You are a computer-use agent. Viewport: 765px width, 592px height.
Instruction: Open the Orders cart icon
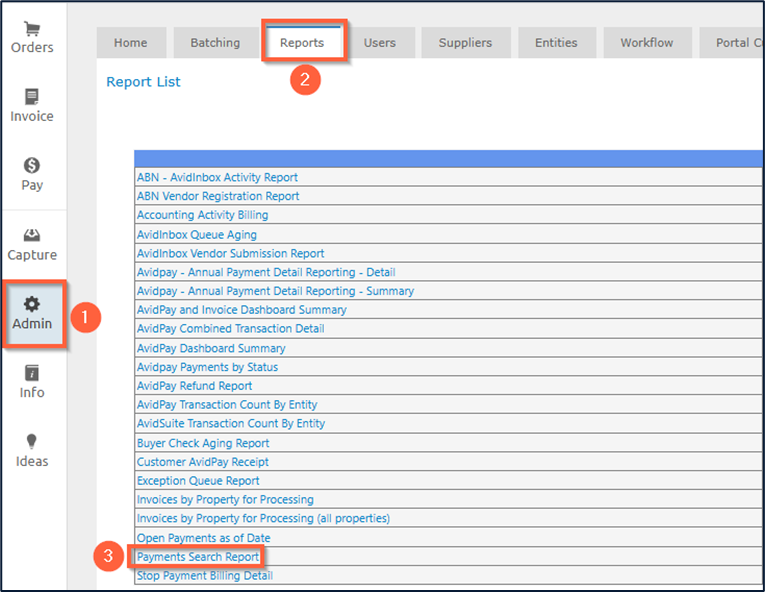point(32,29)
